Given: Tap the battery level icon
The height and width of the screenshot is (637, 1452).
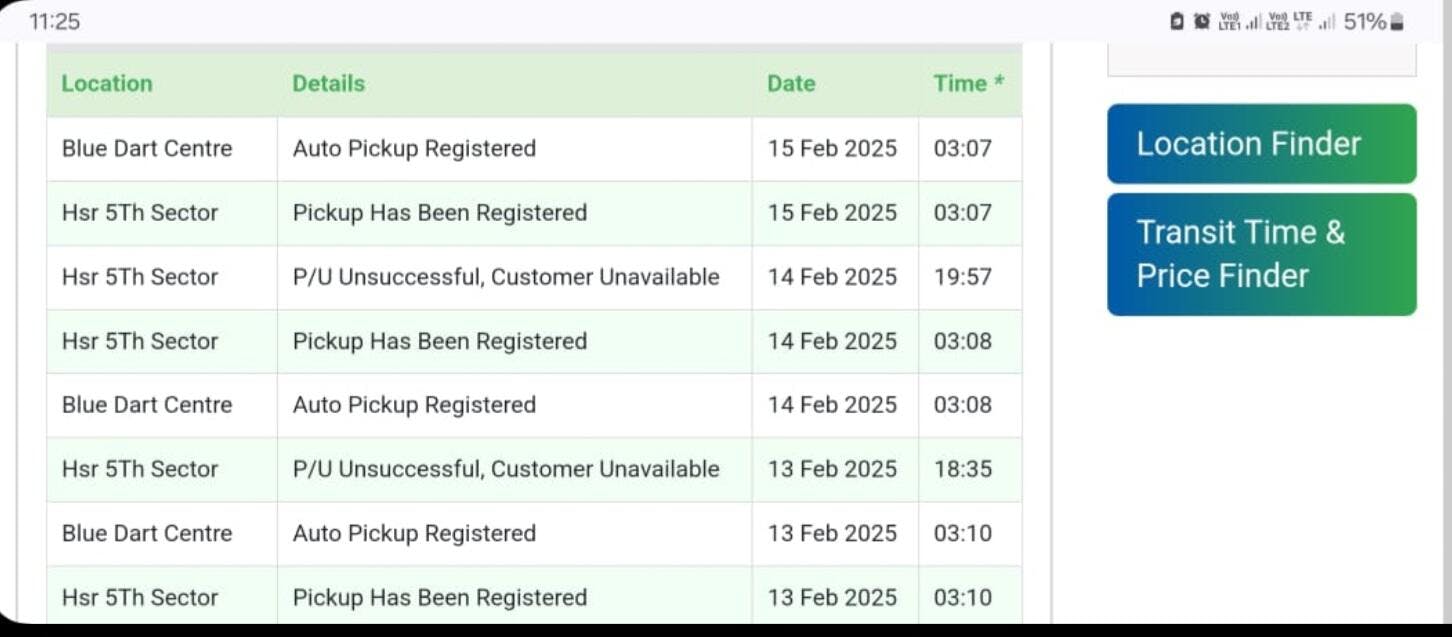Looking at the screenshot, I should click(1397, 22).
